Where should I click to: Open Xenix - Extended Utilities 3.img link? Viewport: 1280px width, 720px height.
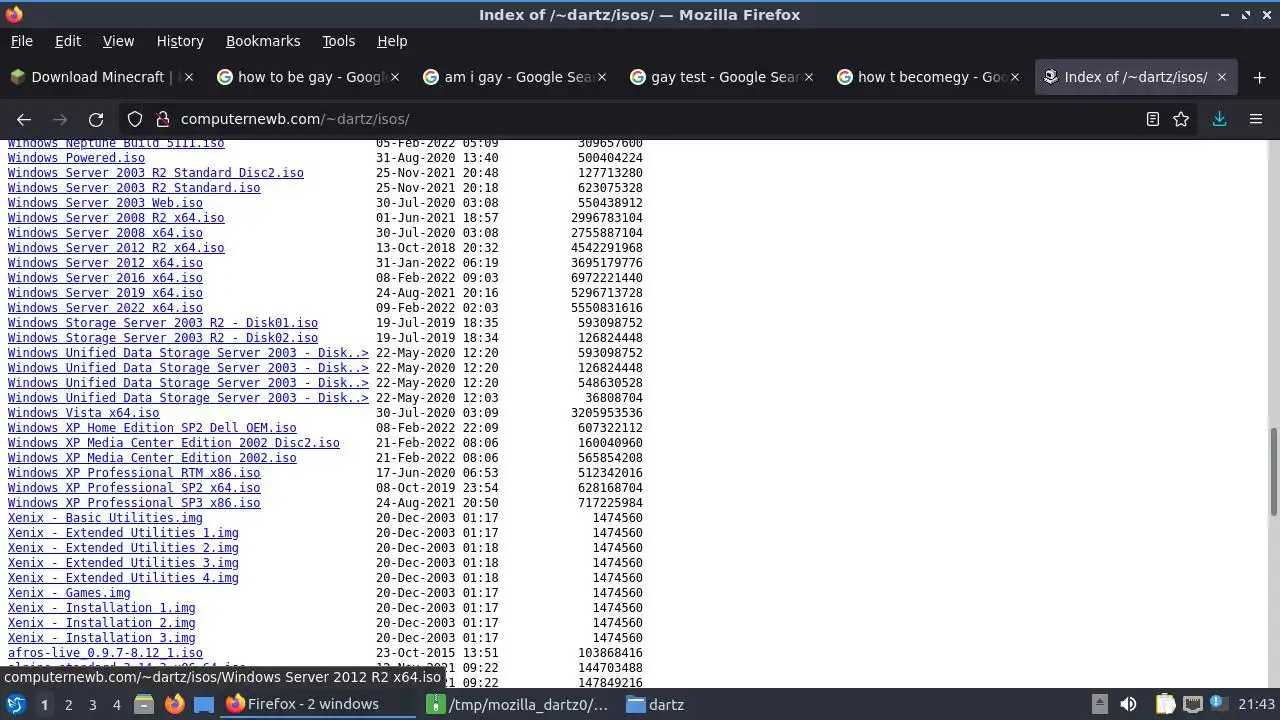[123, 563]
